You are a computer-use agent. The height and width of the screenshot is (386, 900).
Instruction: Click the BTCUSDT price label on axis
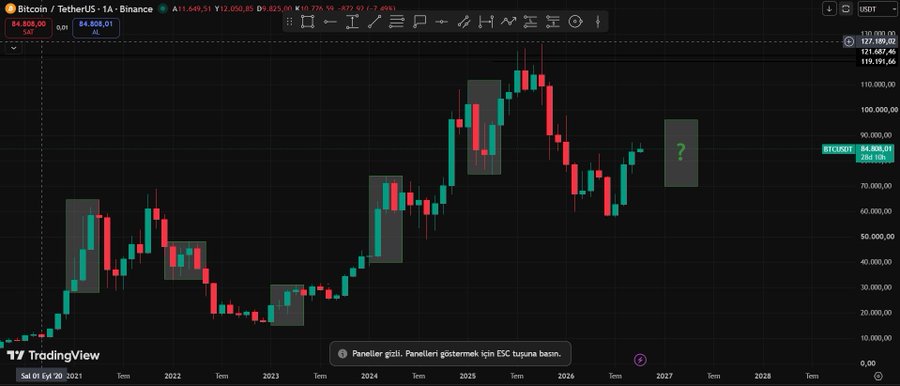837,149
